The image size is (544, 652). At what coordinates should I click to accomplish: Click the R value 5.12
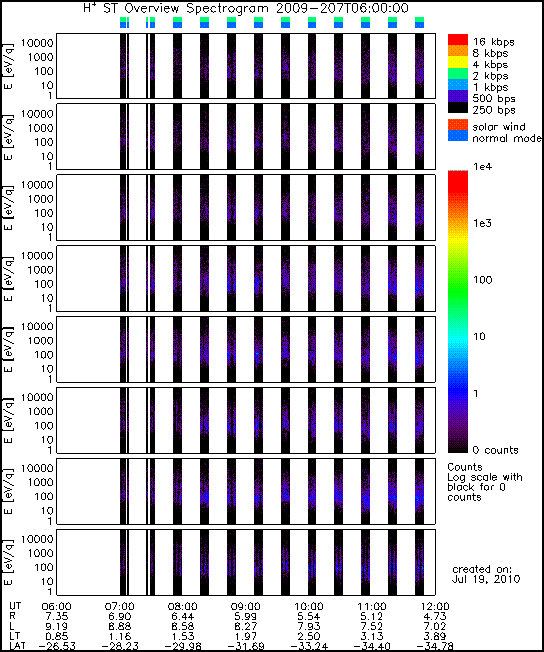tap(372, 617)
